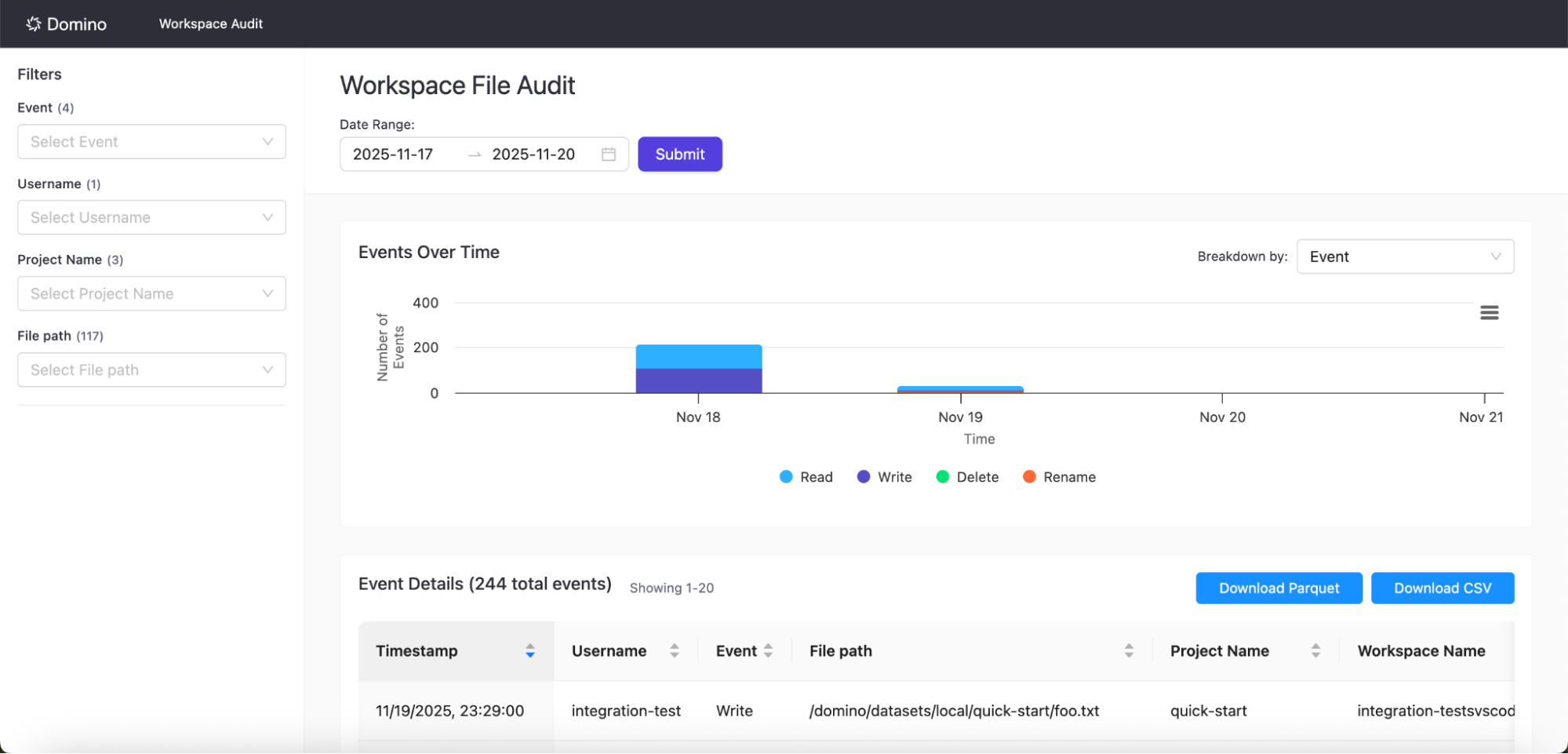1568x754 pixels.
Task: Toggle the Write series in the legend
Action: click(x=884, y=476)
